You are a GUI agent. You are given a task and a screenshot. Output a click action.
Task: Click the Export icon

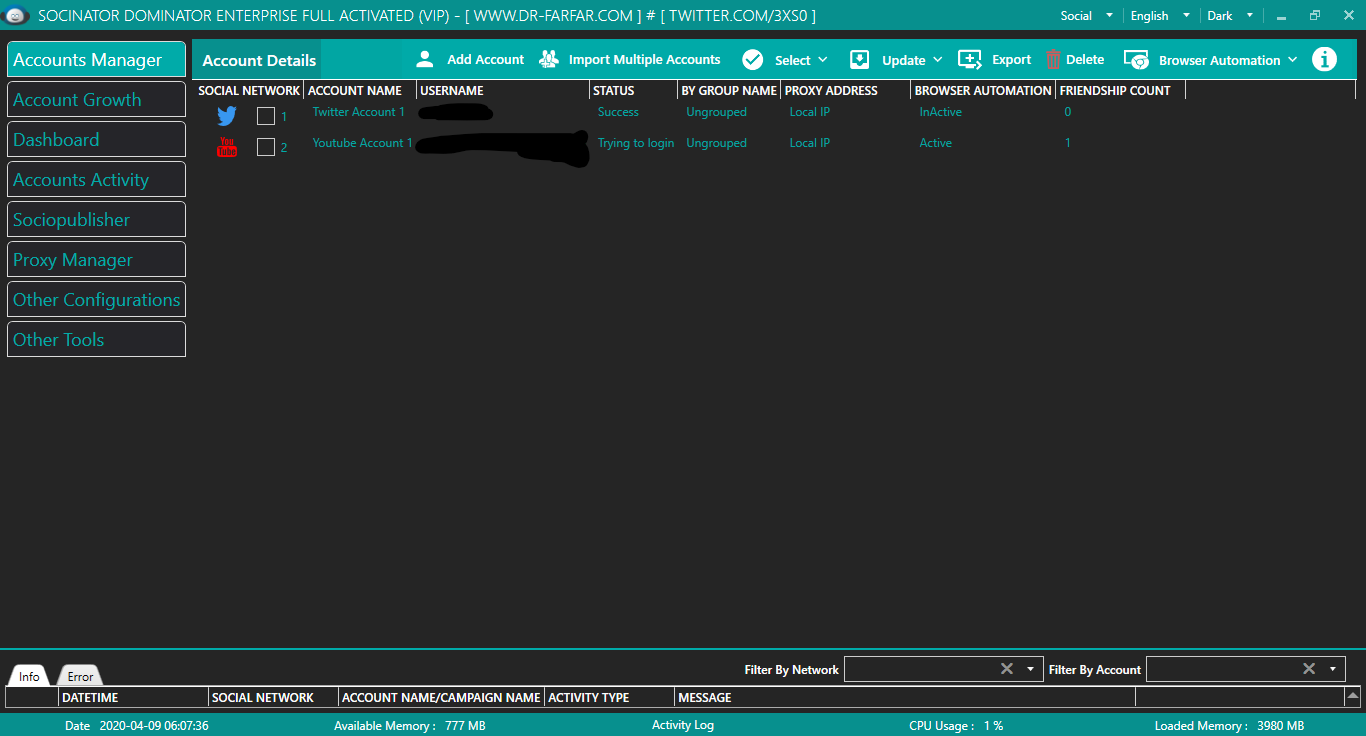[970, 60]
